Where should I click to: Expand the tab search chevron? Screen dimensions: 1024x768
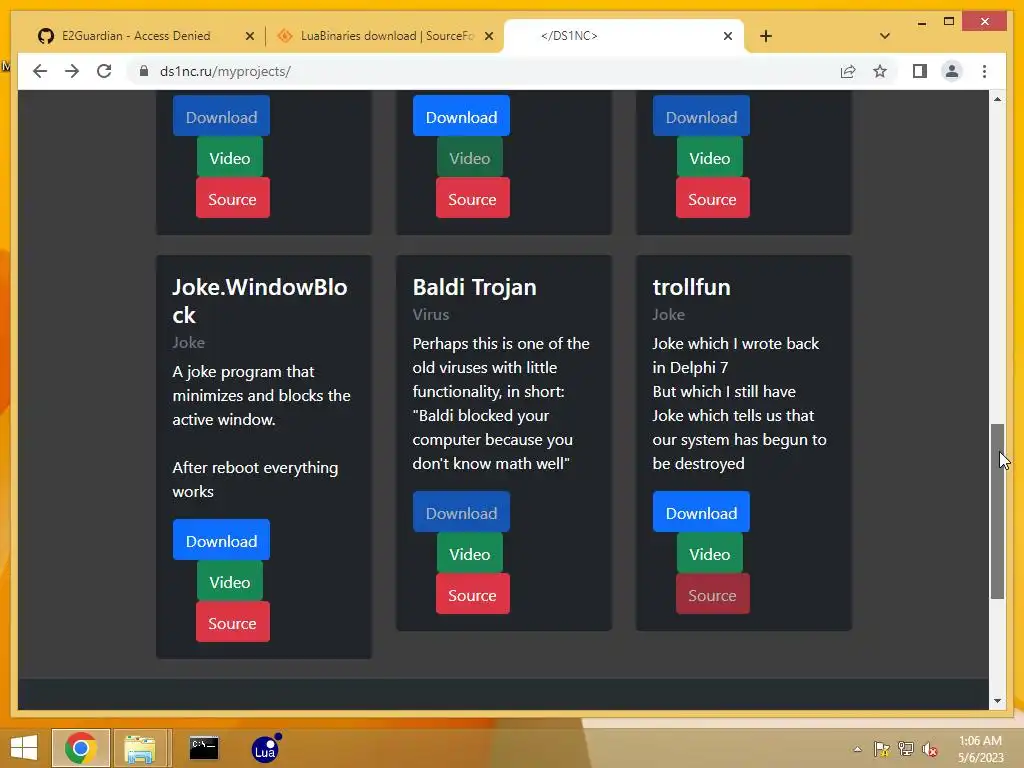(884, 36)
